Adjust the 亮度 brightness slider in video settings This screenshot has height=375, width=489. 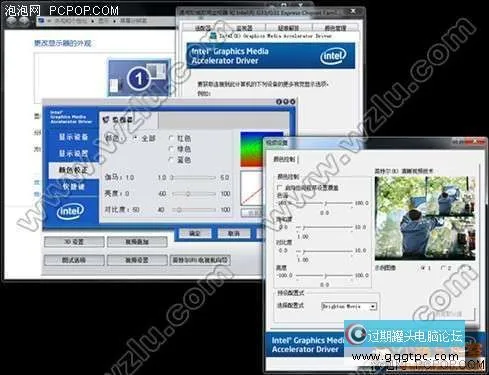[325, 275]
